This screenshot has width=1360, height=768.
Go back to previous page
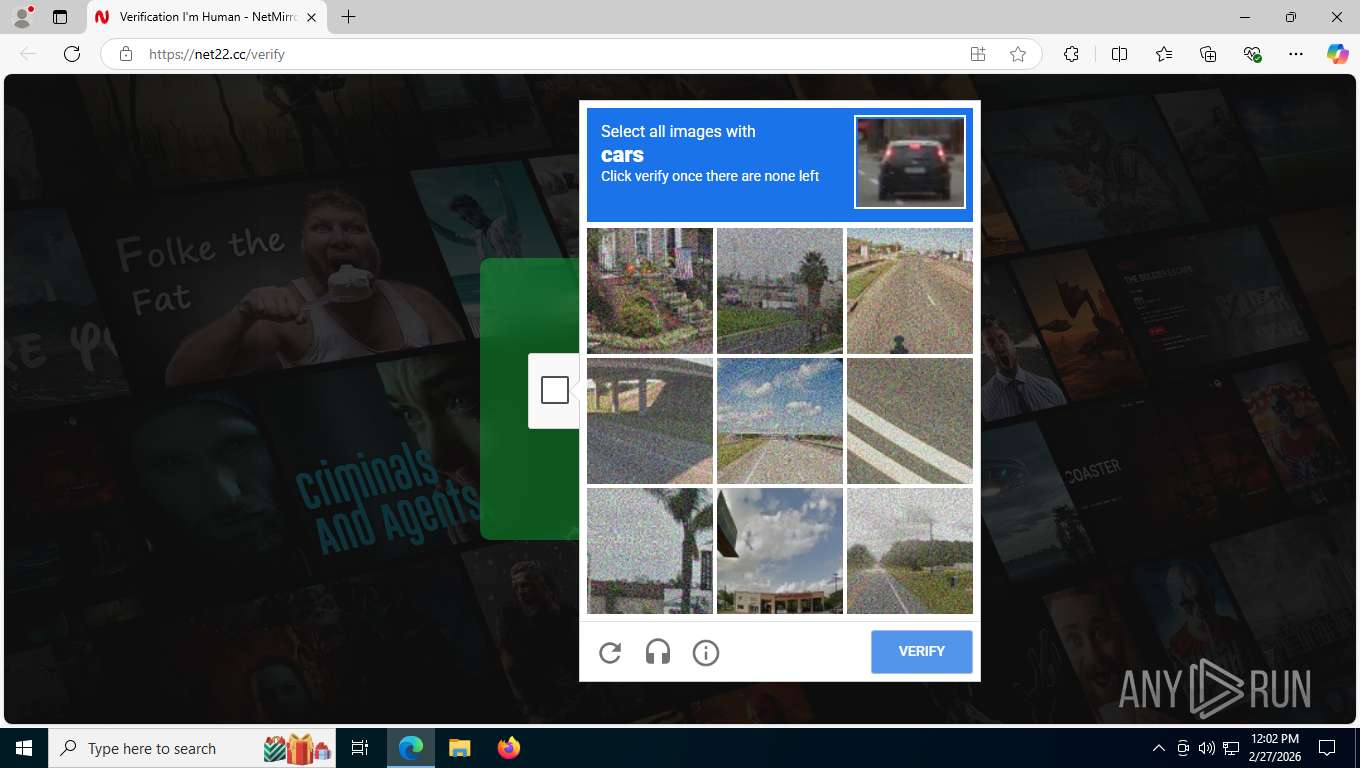click(28, 54)
